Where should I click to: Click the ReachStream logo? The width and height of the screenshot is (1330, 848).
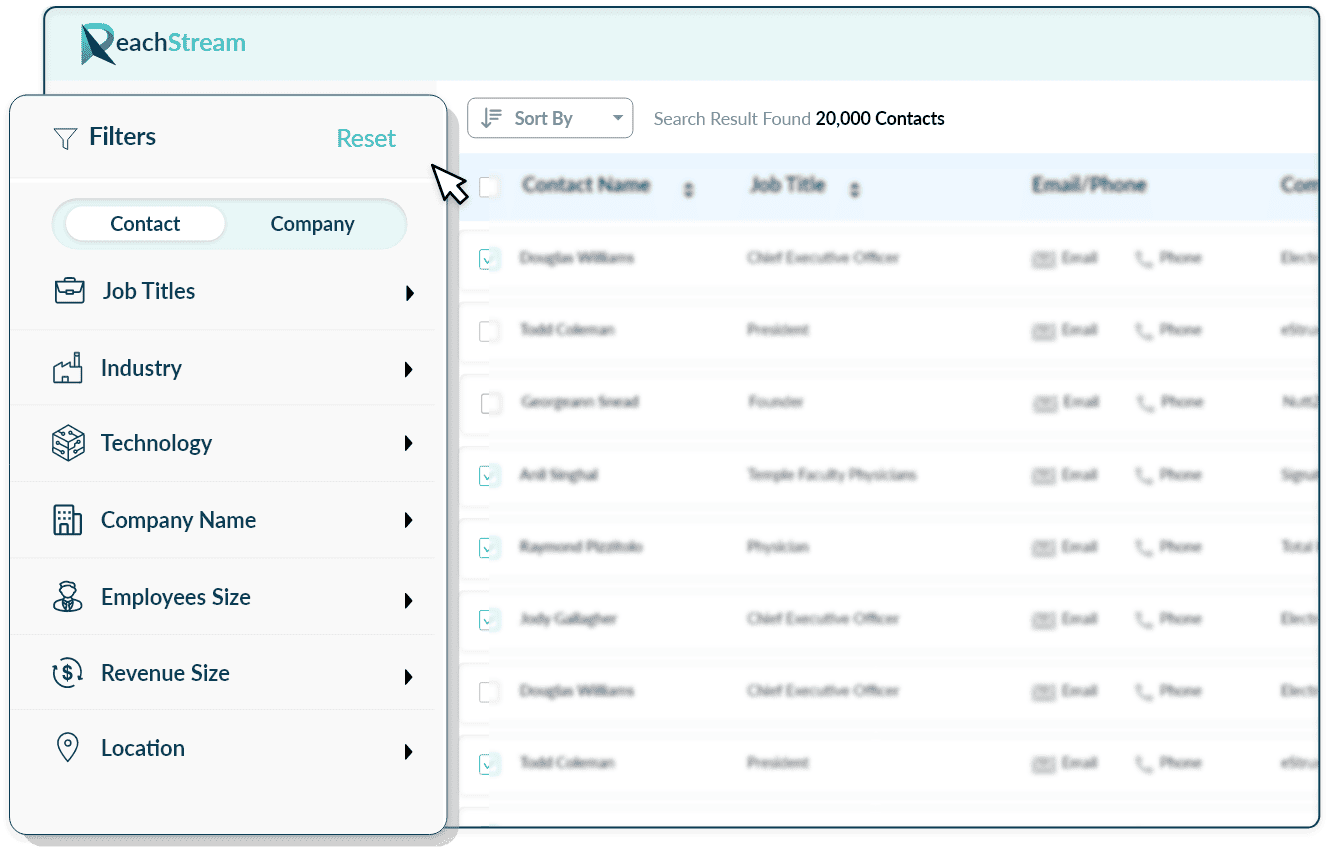click(164, 43)
